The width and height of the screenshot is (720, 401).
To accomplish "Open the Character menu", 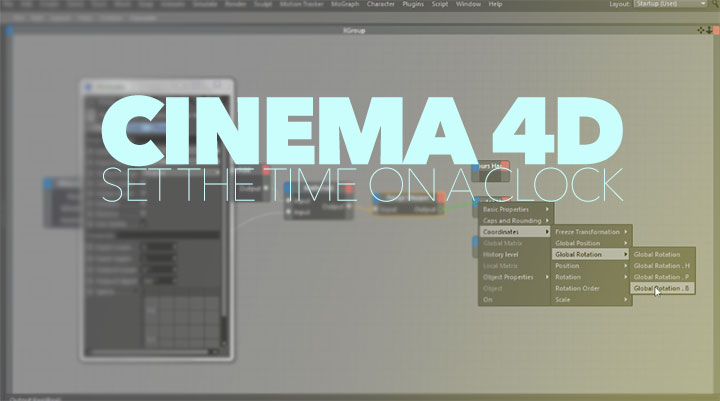I will click(380, 4).
